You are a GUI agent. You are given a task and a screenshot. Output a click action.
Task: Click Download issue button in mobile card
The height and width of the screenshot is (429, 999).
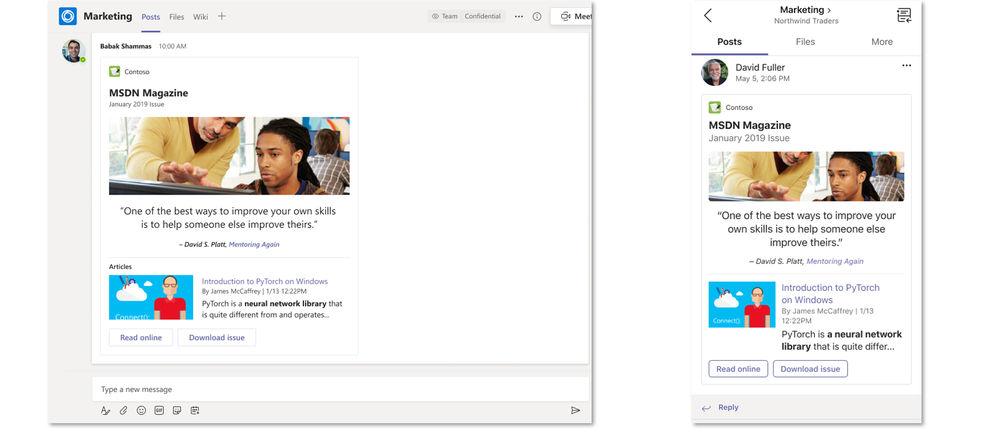click(x=810, y=369)
